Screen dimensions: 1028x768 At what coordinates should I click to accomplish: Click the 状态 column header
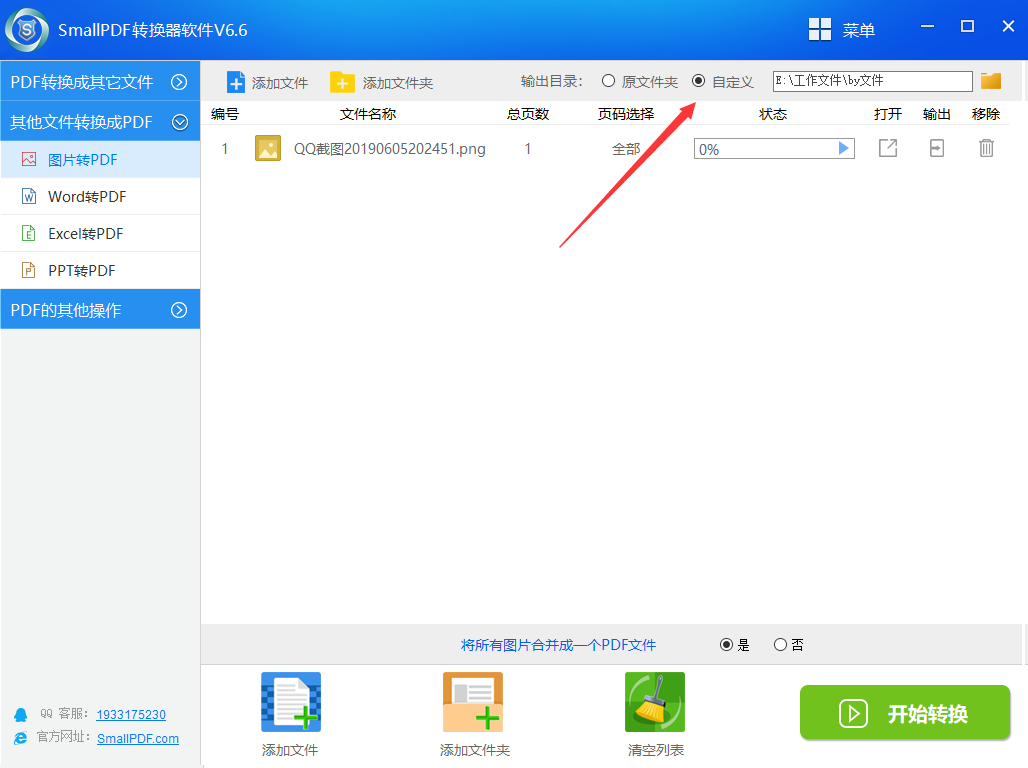[x=773, y=114]
